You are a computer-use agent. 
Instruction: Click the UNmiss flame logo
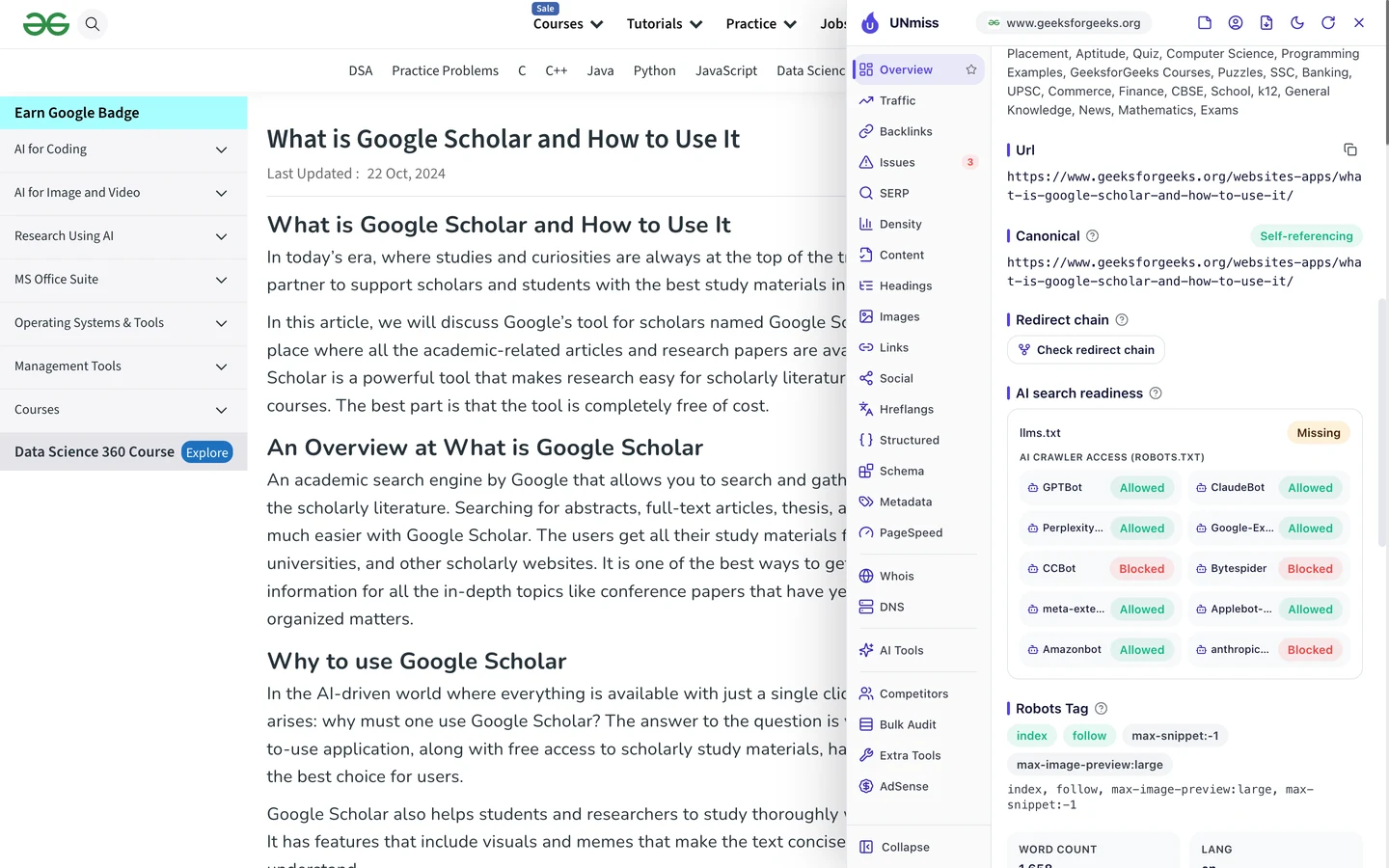(870, 23)
